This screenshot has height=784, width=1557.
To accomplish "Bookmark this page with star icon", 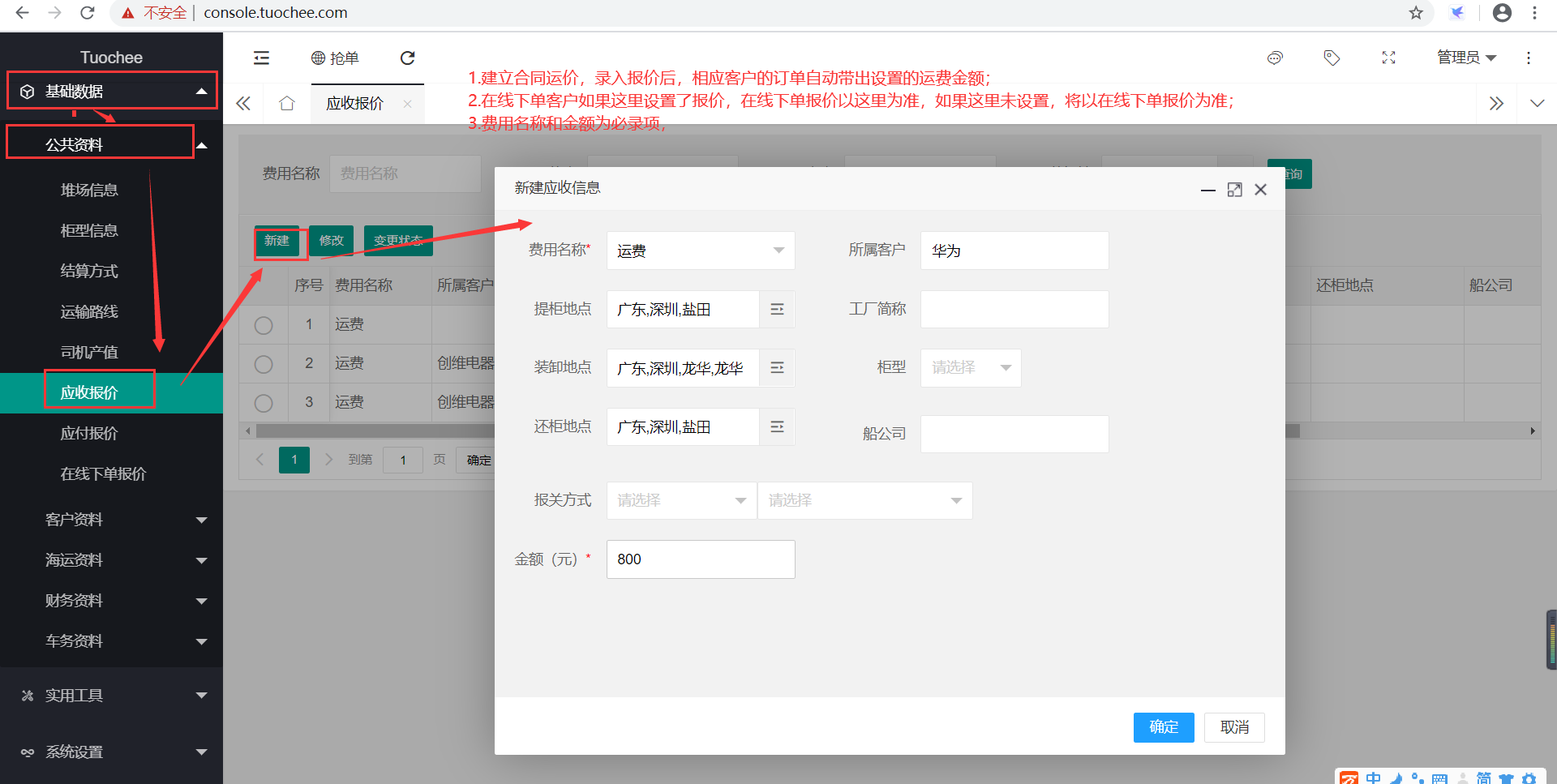I will click(1416, 13).
